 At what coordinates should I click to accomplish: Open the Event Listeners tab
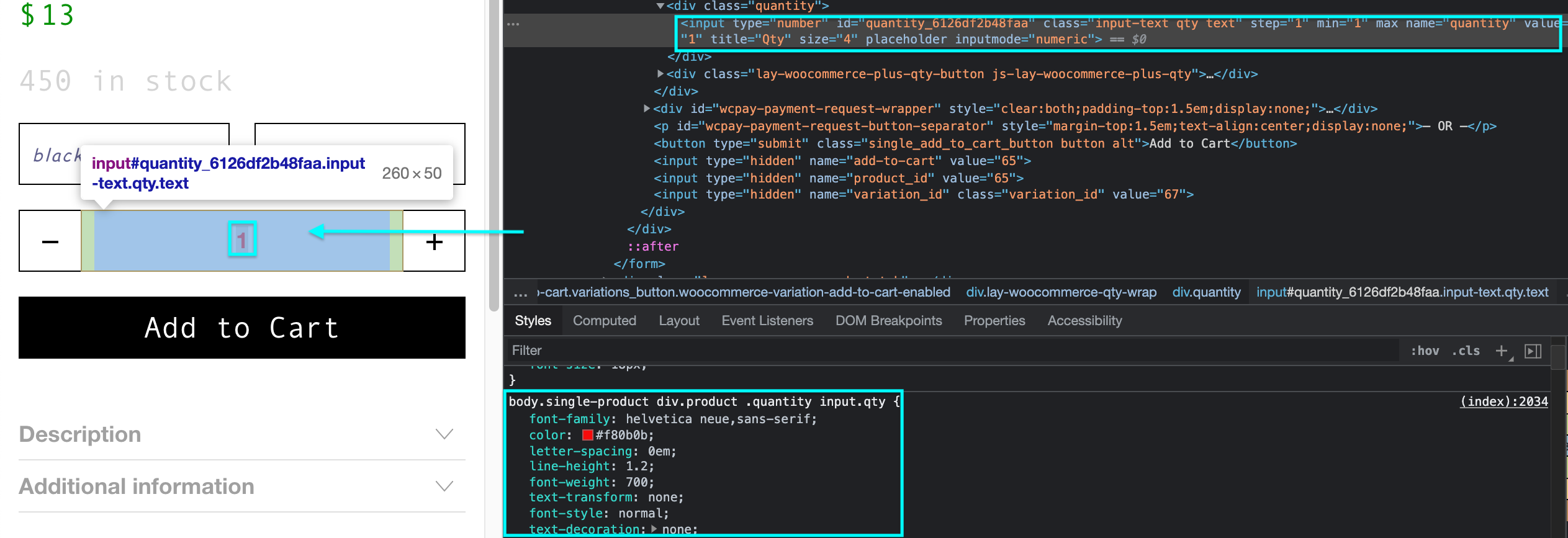(767, 321)
